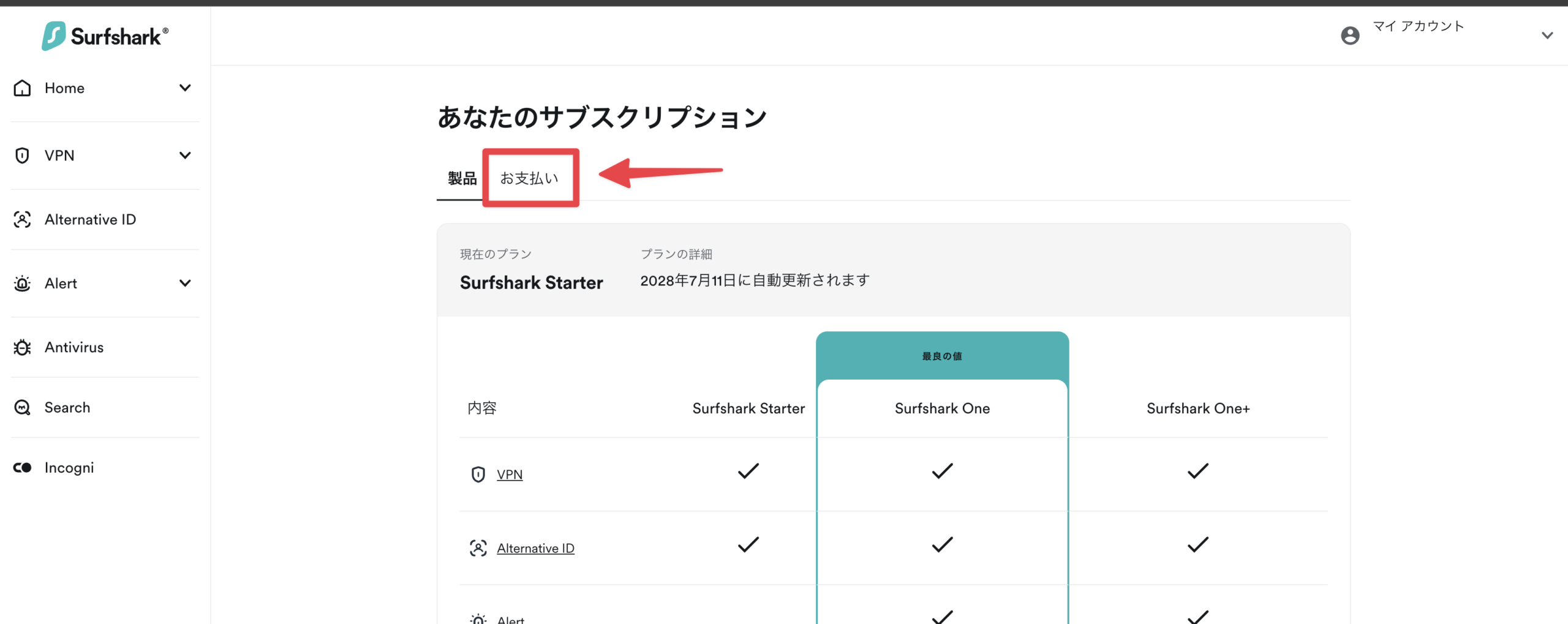This screenshot has width=1568, height=624.
Task: Click VPN checkmark under Surfshark One
Action: [x=942, y=471]
